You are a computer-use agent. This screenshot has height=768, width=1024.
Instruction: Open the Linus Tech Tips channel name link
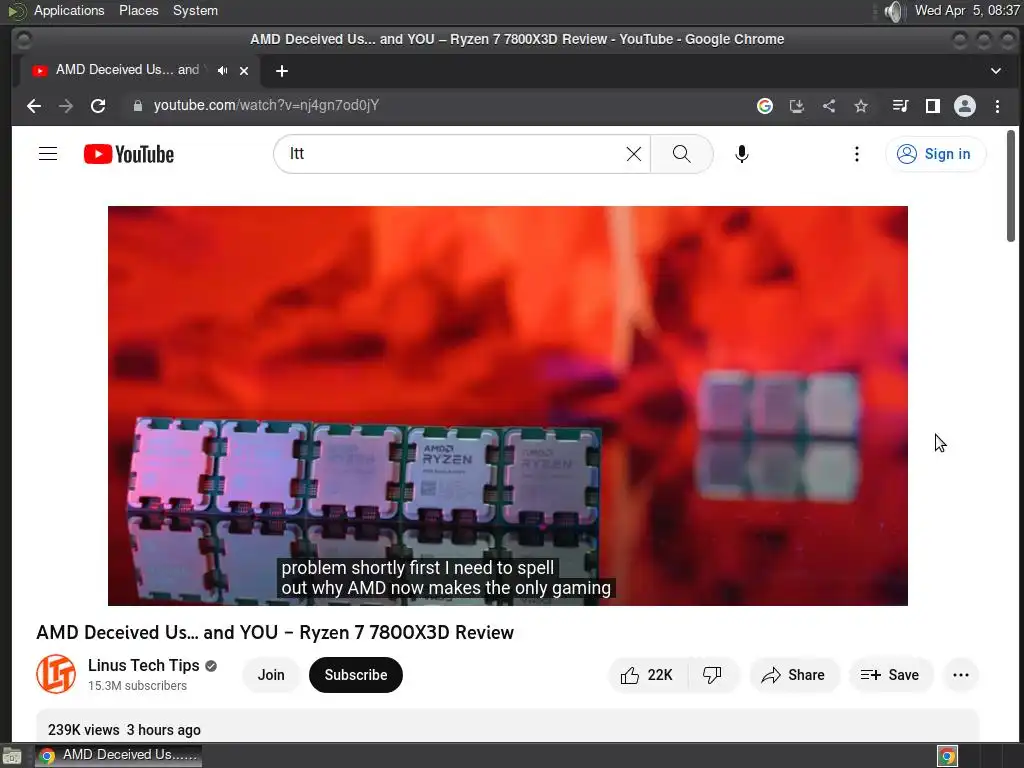[x=144, y=665]
